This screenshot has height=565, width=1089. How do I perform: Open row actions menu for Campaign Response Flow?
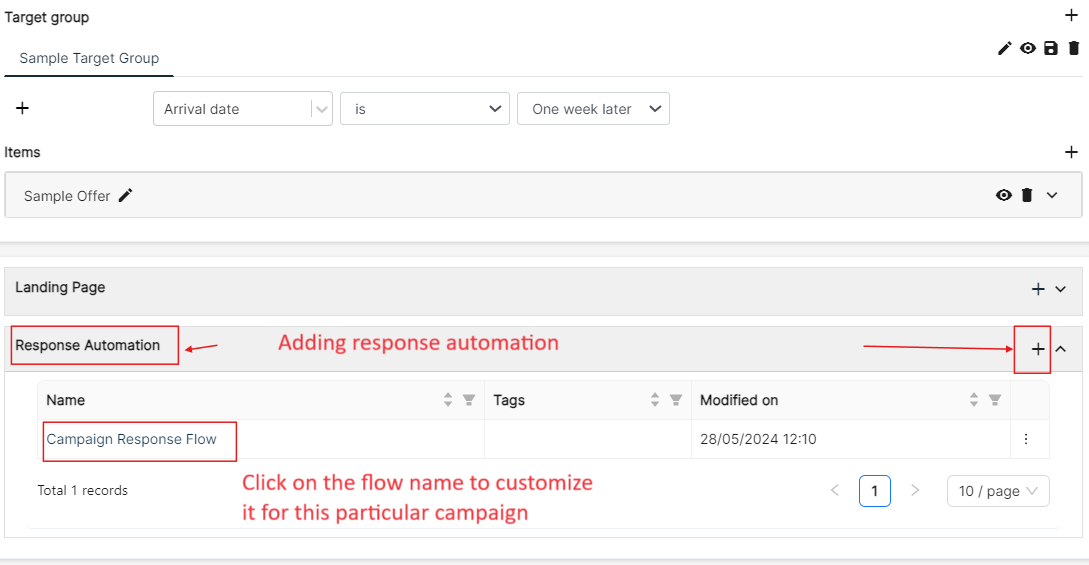pos(1026,439)
